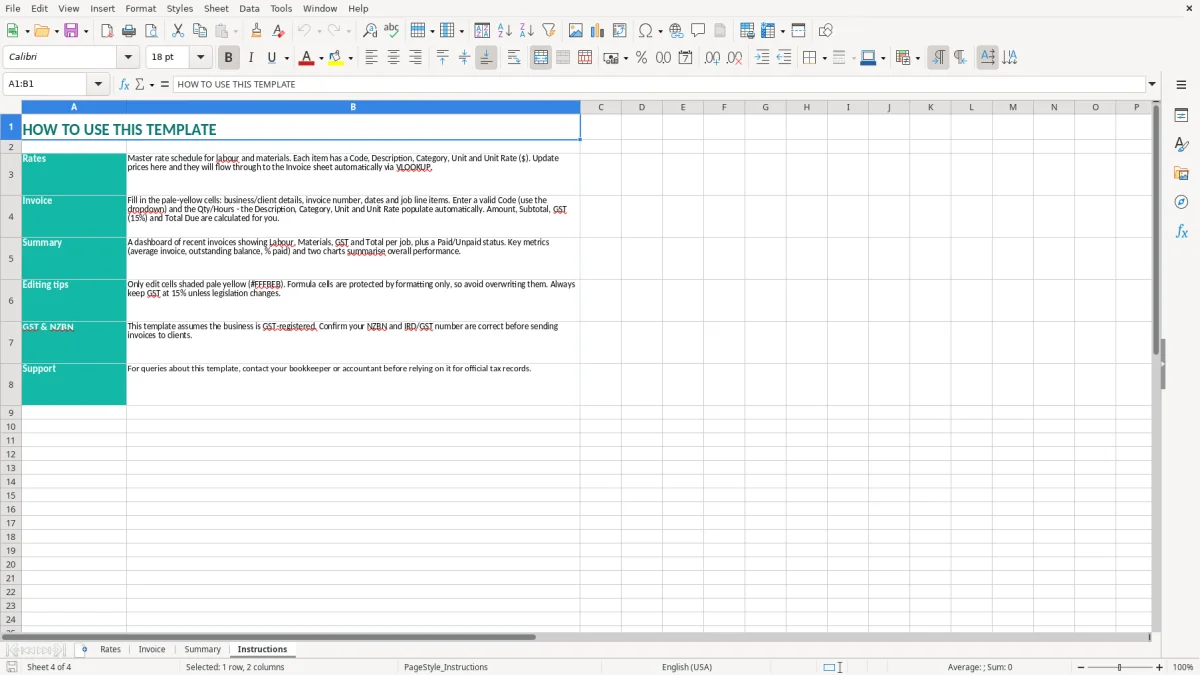Image resolution: width=1200 pixels, height=675 pixels.
Task: Open the Tools menu
Action: coord(281,8)
